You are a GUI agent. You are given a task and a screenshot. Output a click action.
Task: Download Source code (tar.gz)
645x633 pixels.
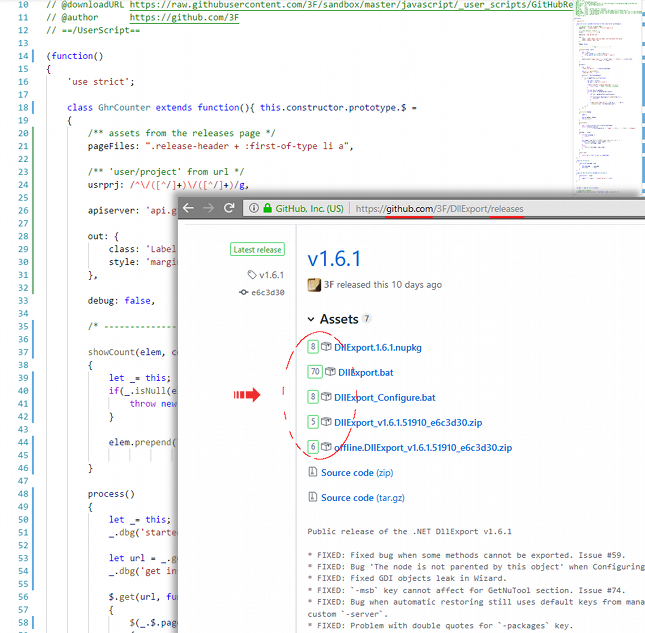click(x=362, y=498)
